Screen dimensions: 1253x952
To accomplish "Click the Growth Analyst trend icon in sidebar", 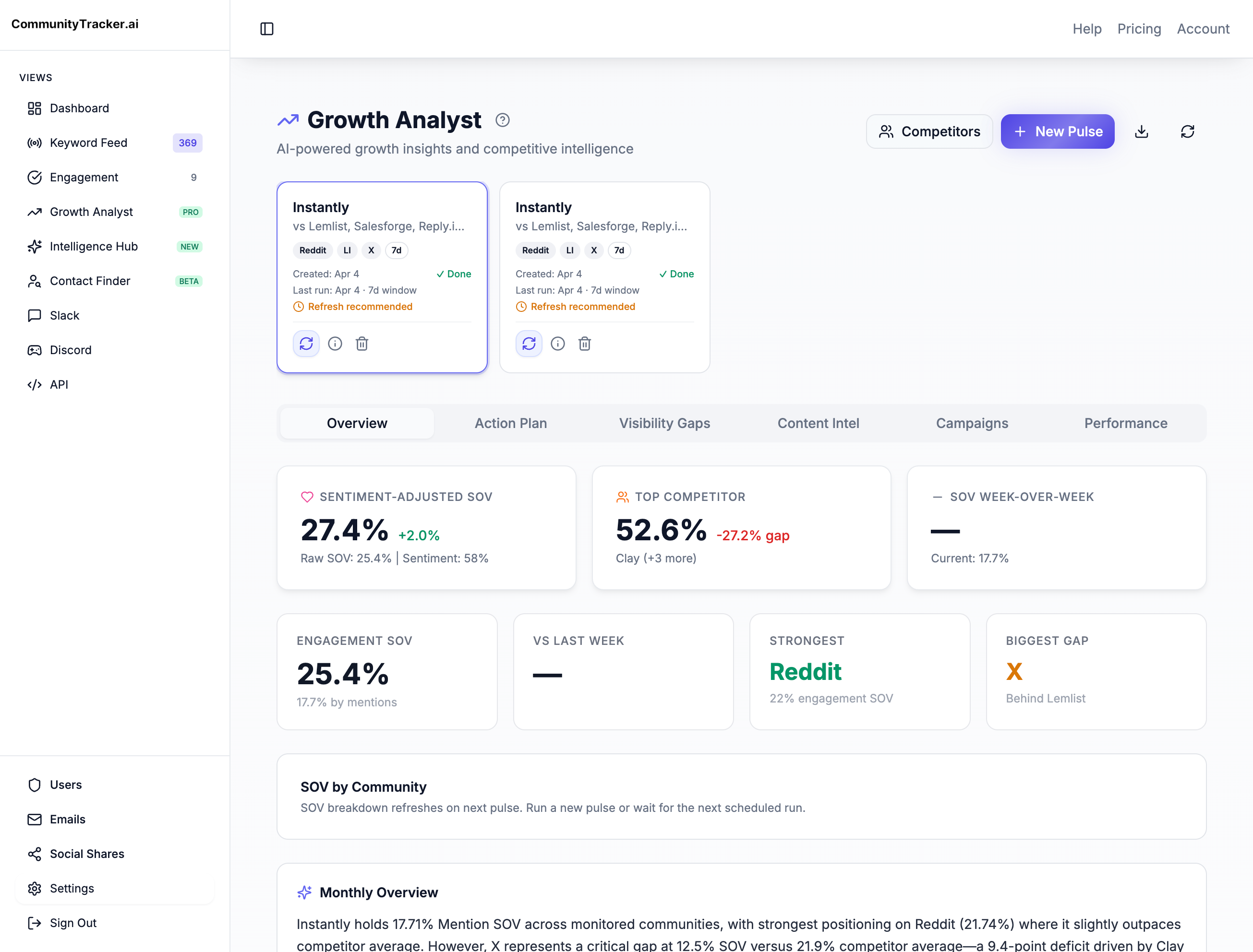I will [35, 212].
